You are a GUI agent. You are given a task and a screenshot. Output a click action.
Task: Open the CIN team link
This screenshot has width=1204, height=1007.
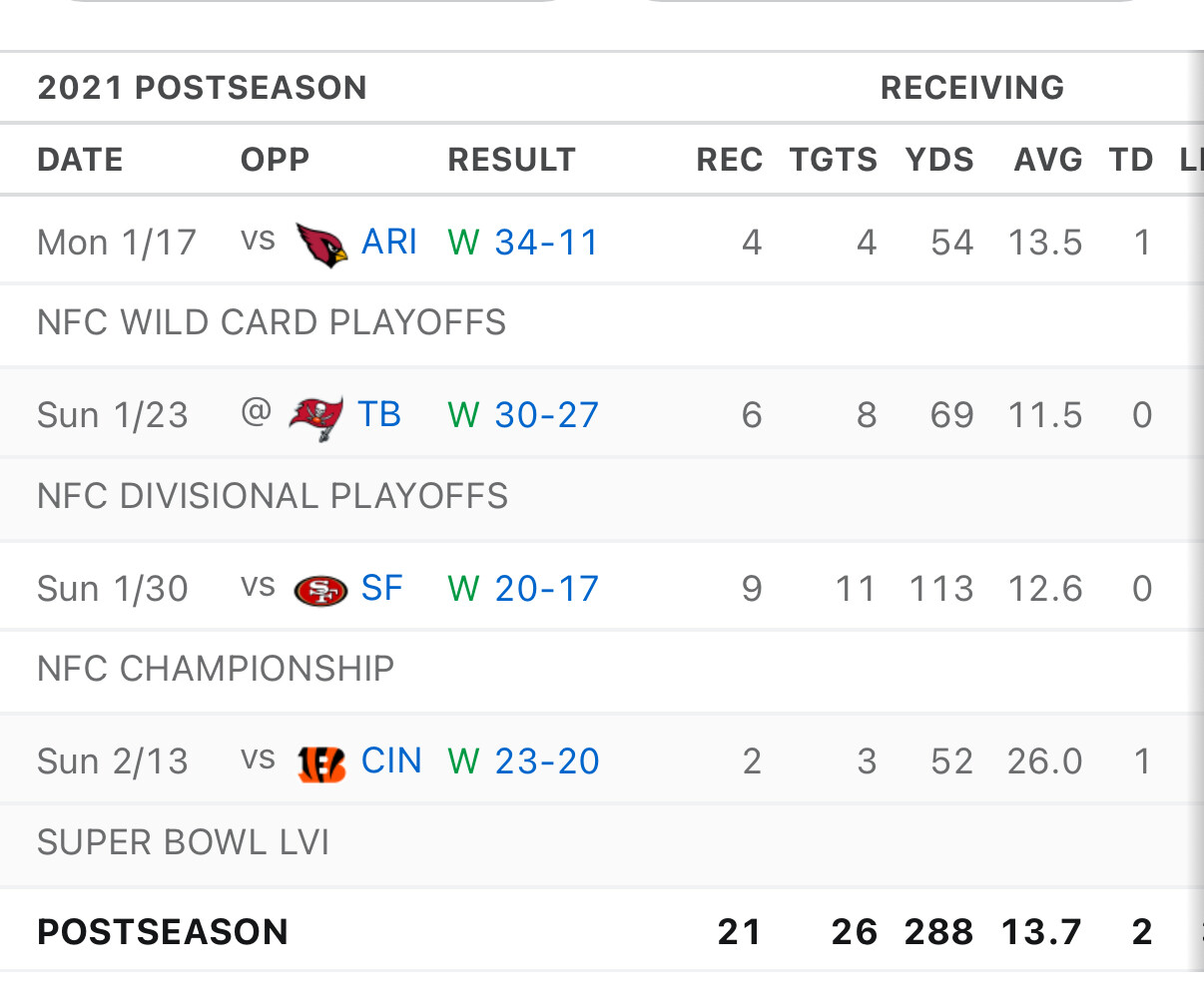391,761
